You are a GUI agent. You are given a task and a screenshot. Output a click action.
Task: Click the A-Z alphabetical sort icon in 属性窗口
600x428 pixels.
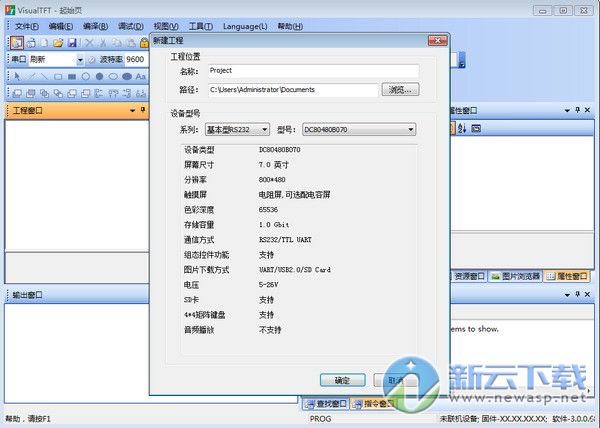click(x=462, y=129)
